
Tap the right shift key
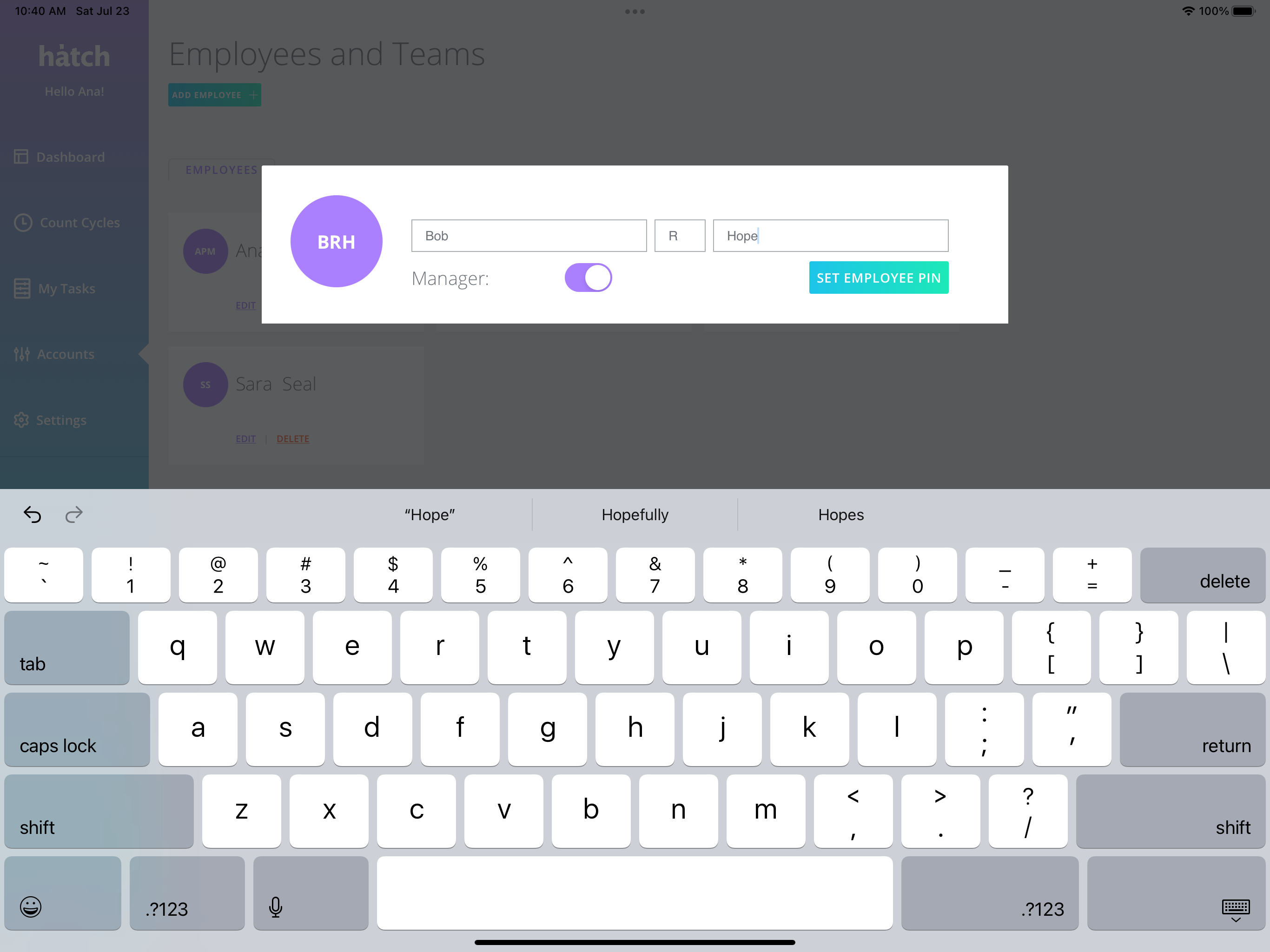coord(1170,811)
